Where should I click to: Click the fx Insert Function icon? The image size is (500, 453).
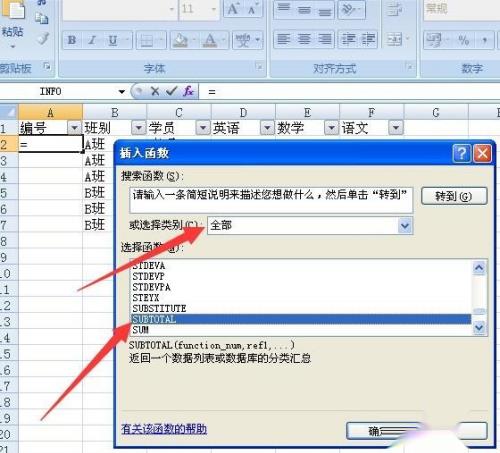point(188,91)
